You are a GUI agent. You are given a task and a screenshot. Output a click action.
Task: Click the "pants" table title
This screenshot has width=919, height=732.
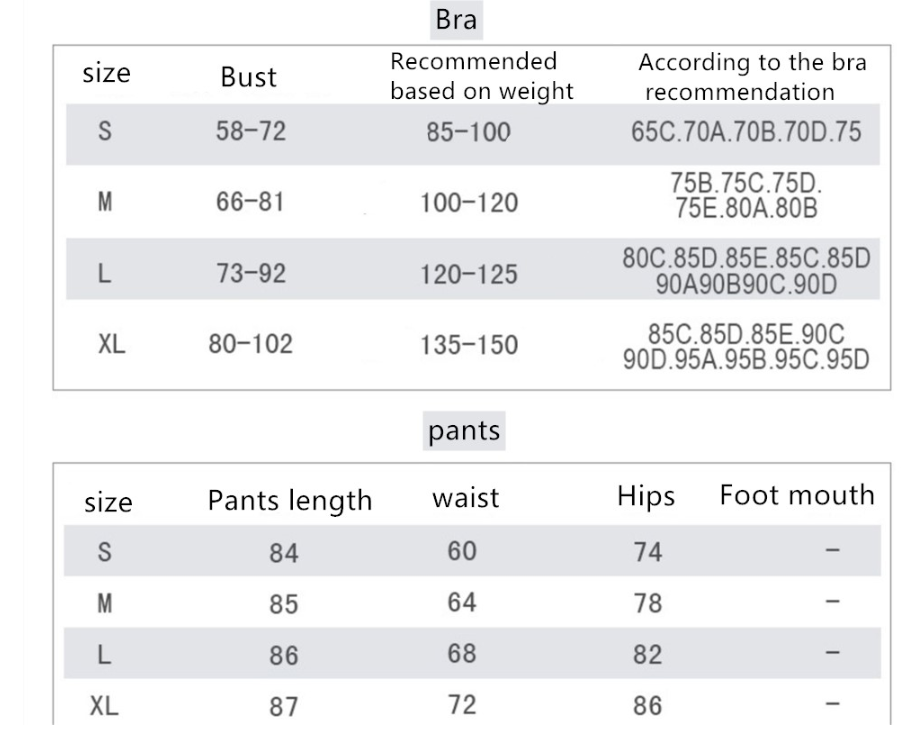click(x=465, y=432)
